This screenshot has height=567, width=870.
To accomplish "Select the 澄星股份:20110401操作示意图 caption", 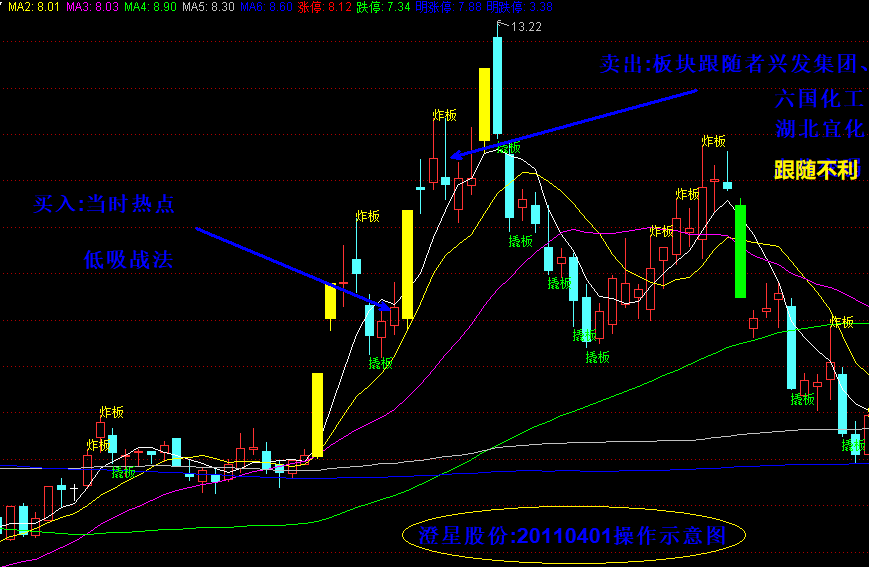I will pyautogui.click(x=573, y=535).
